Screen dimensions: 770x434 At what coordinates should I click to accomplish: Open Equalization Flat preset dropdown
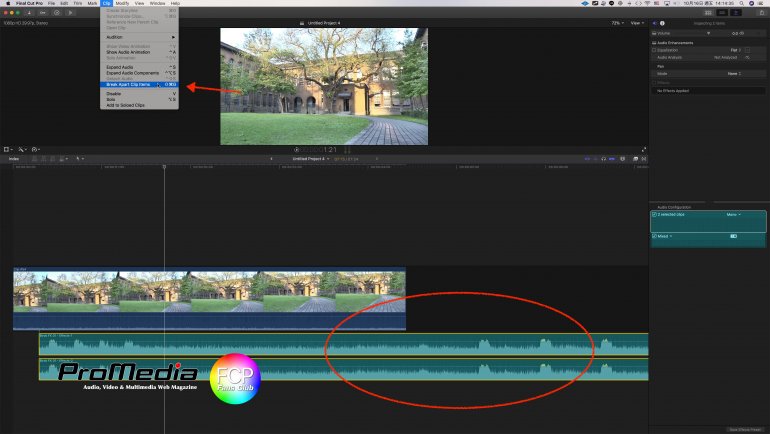pyautogui.click(x=736, y=50)
